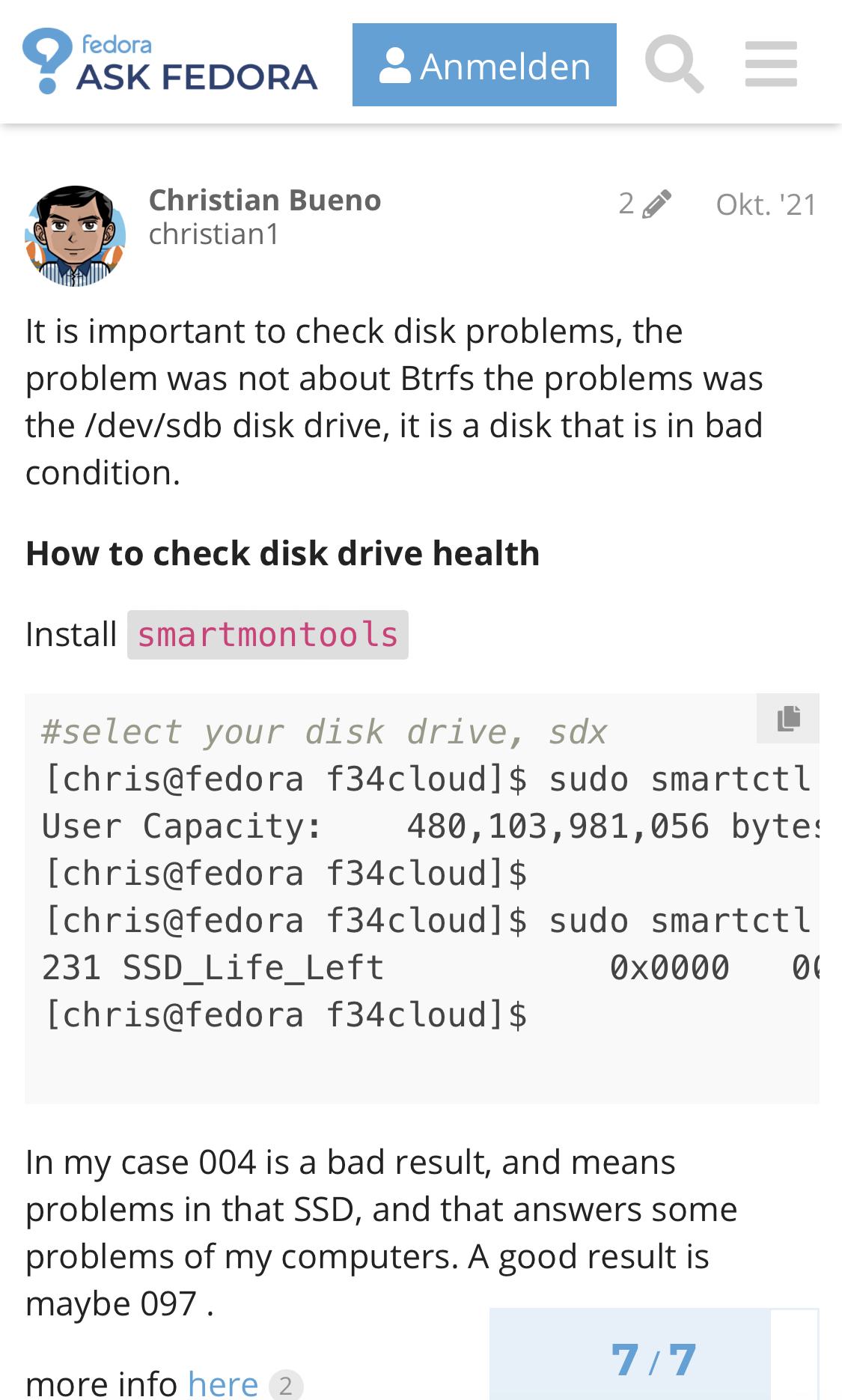Viewport: 842px width, 1400px height.
Task: Click the link click count badge 2
Action: (x=286, y=1385)
